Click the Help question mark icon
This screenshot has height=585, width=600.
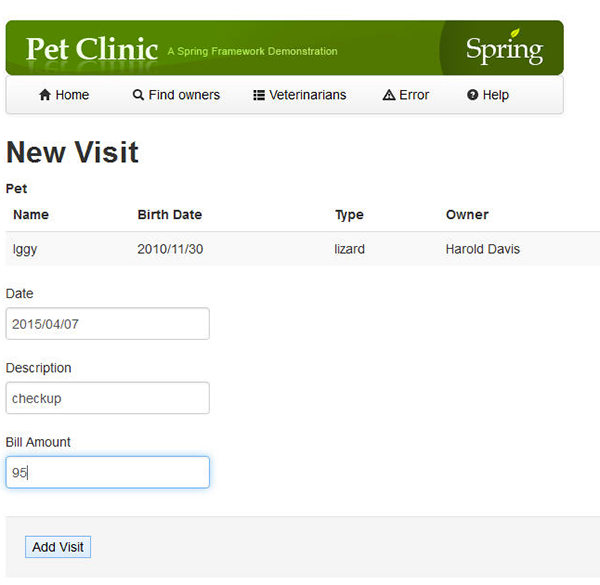click(473, 95)
